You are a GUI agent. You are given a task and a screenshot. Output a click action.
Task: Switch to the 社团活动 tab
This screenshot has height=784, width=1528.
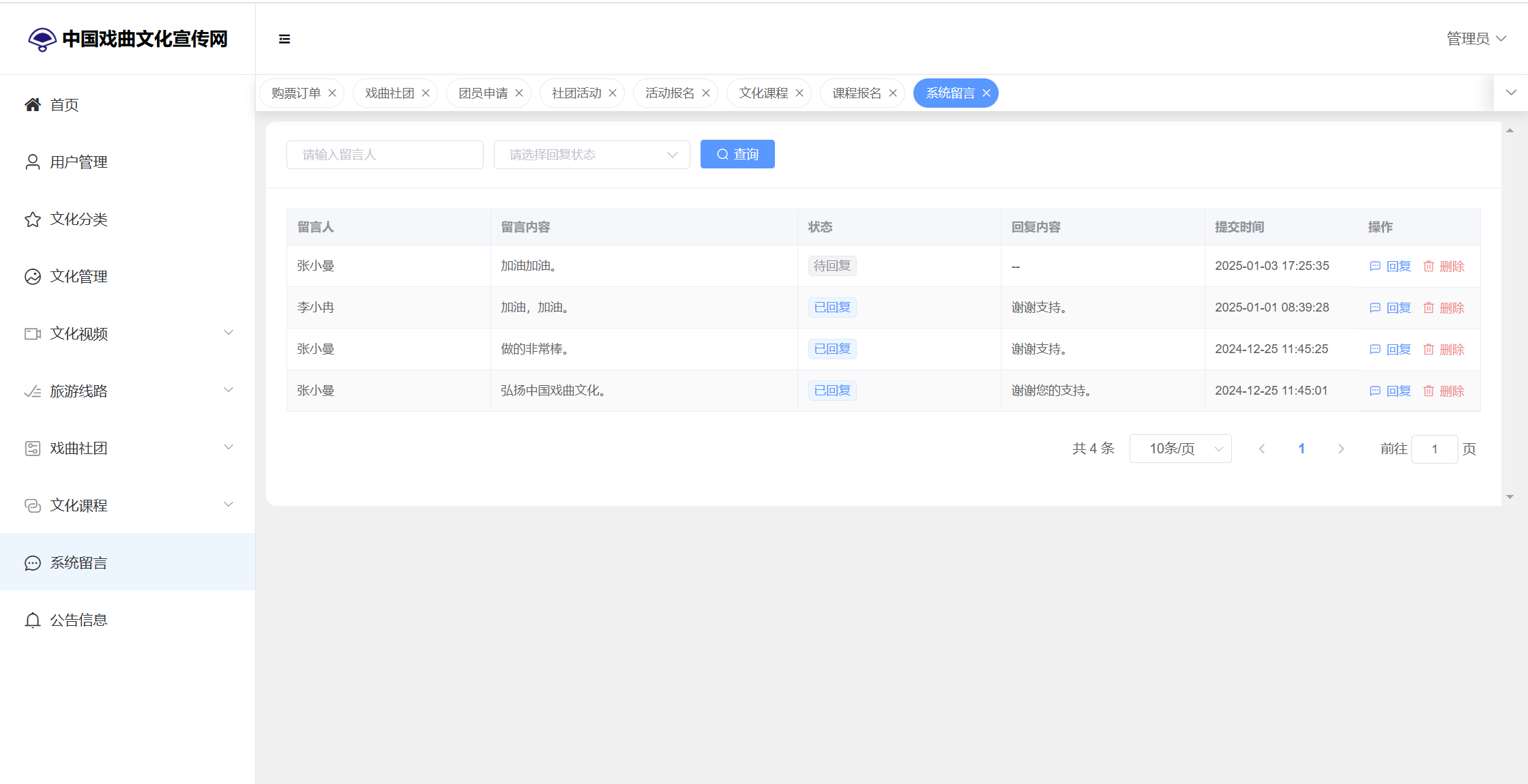click(x=576, y=93)
